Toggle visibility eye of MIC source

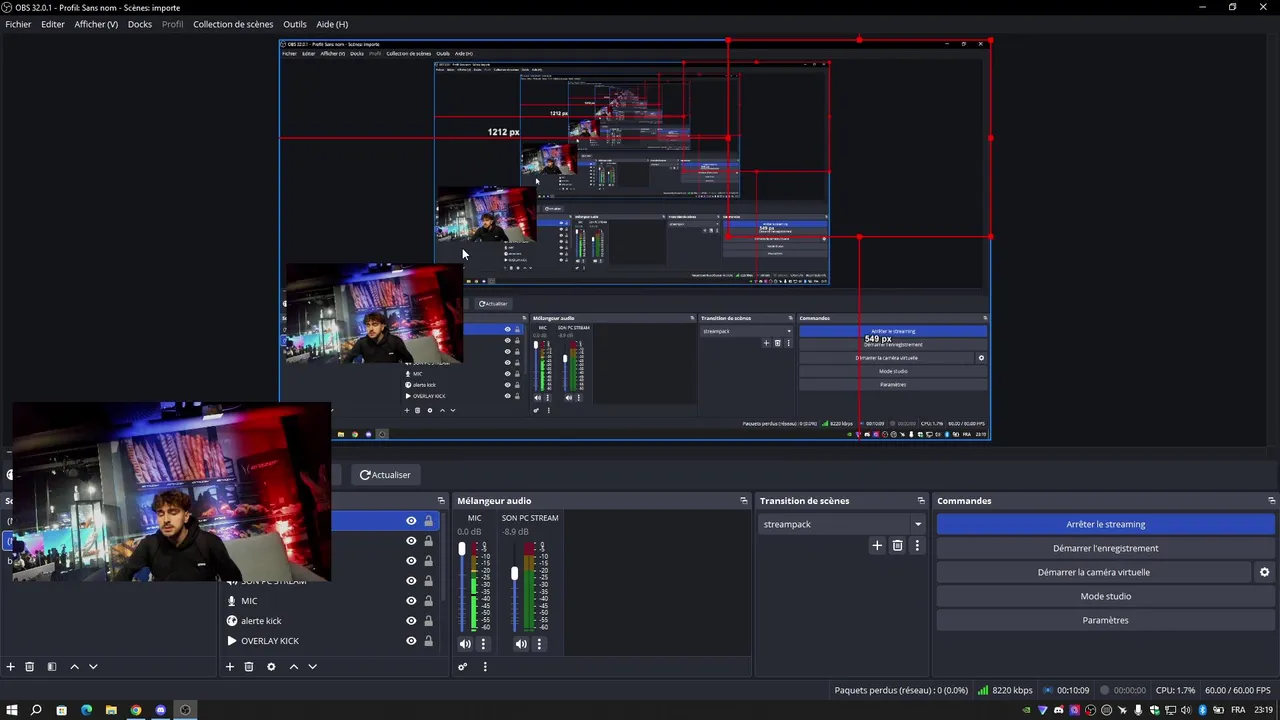(411, 601)
